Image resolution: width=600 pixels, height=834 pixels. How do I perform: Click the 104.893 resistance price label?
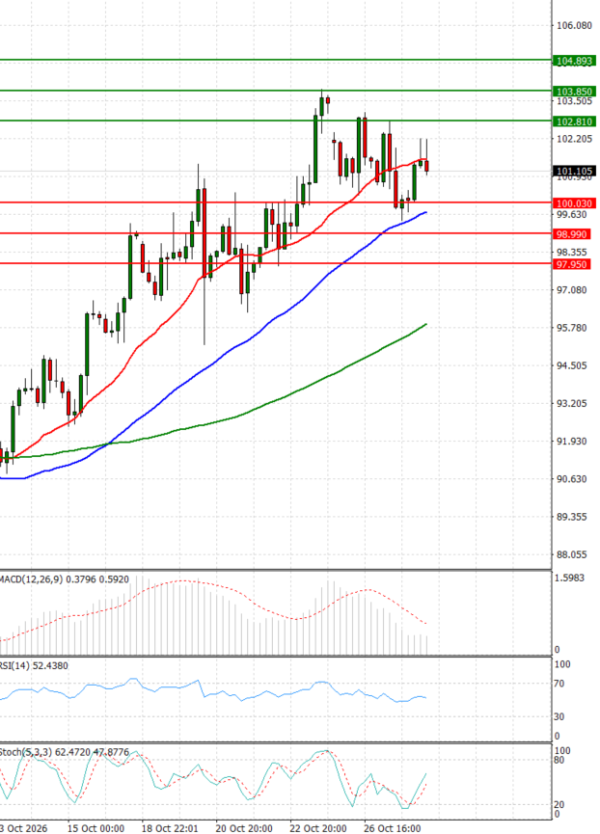[574, 61]
